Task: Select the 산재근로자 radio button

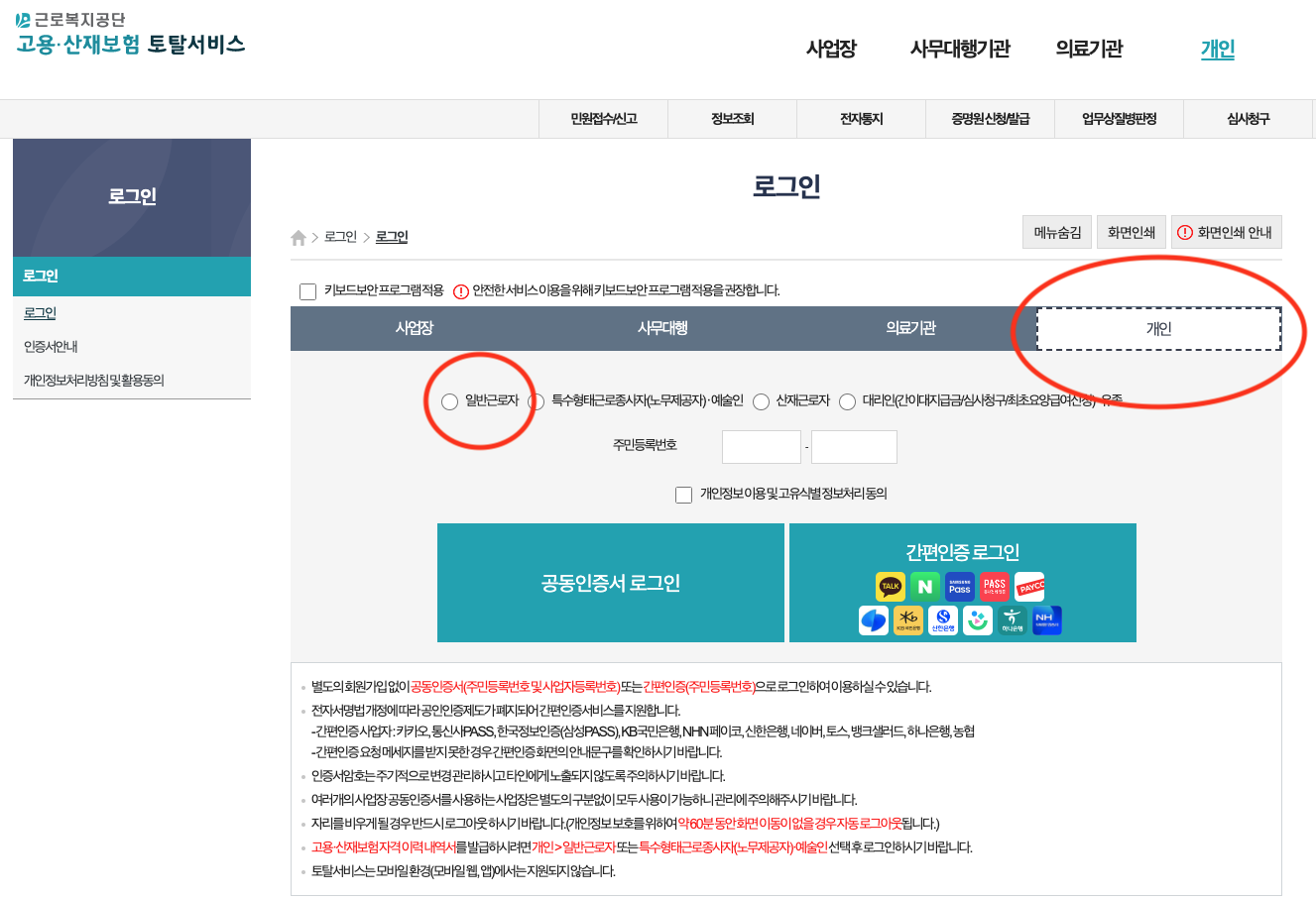Action: click(761, 401)
